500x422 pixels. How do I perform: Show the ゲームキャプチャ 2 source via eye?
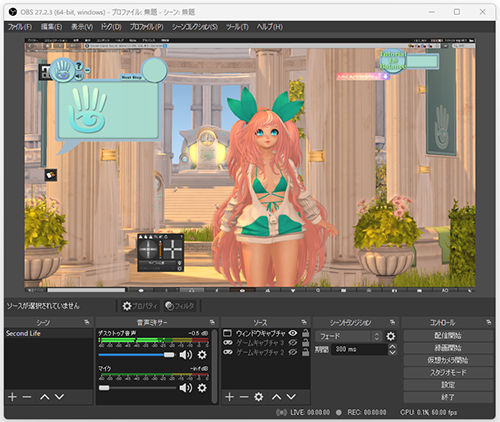pos(293,352)
